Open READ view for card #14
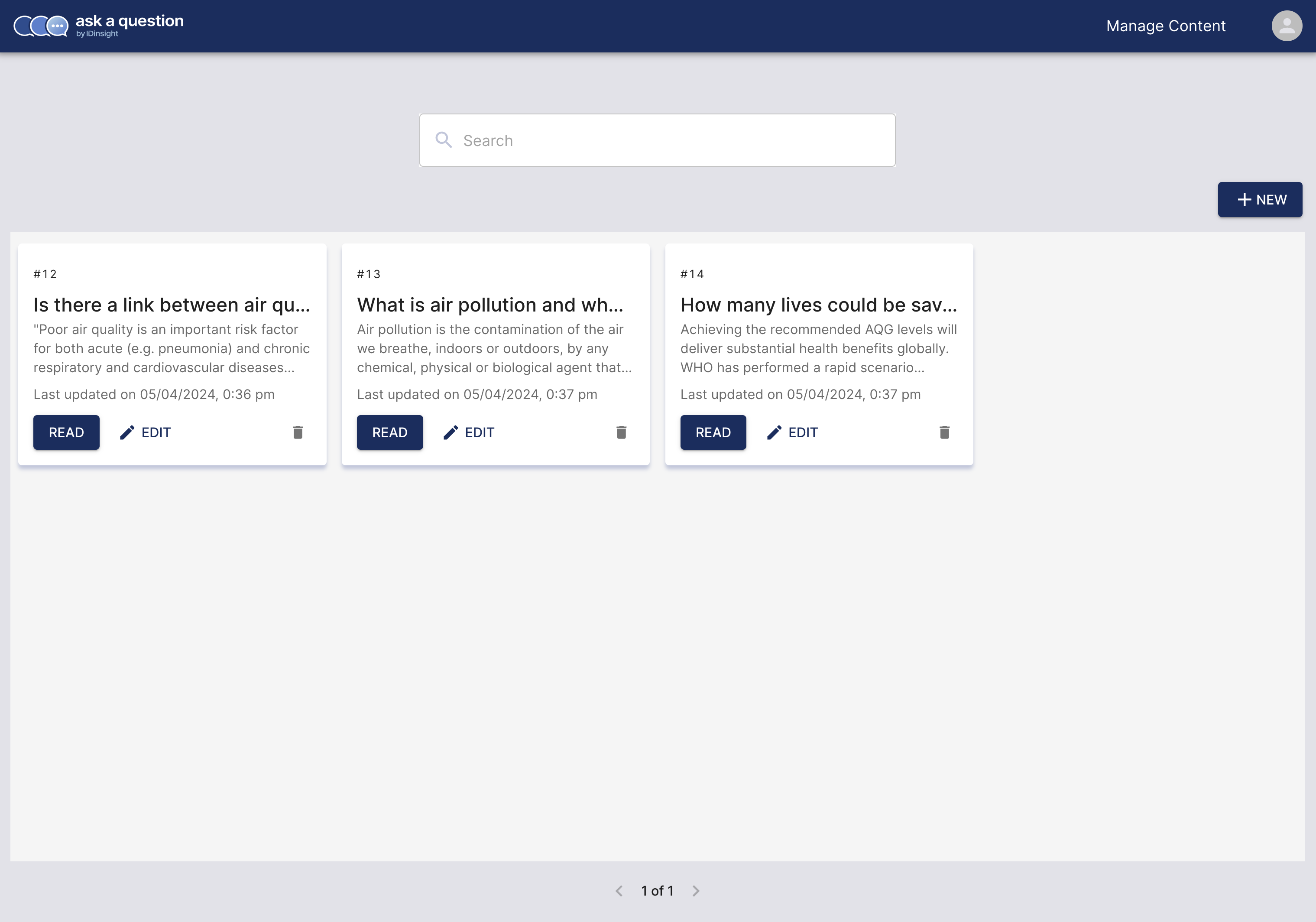The image size is (1316, 922). point(713,432)
